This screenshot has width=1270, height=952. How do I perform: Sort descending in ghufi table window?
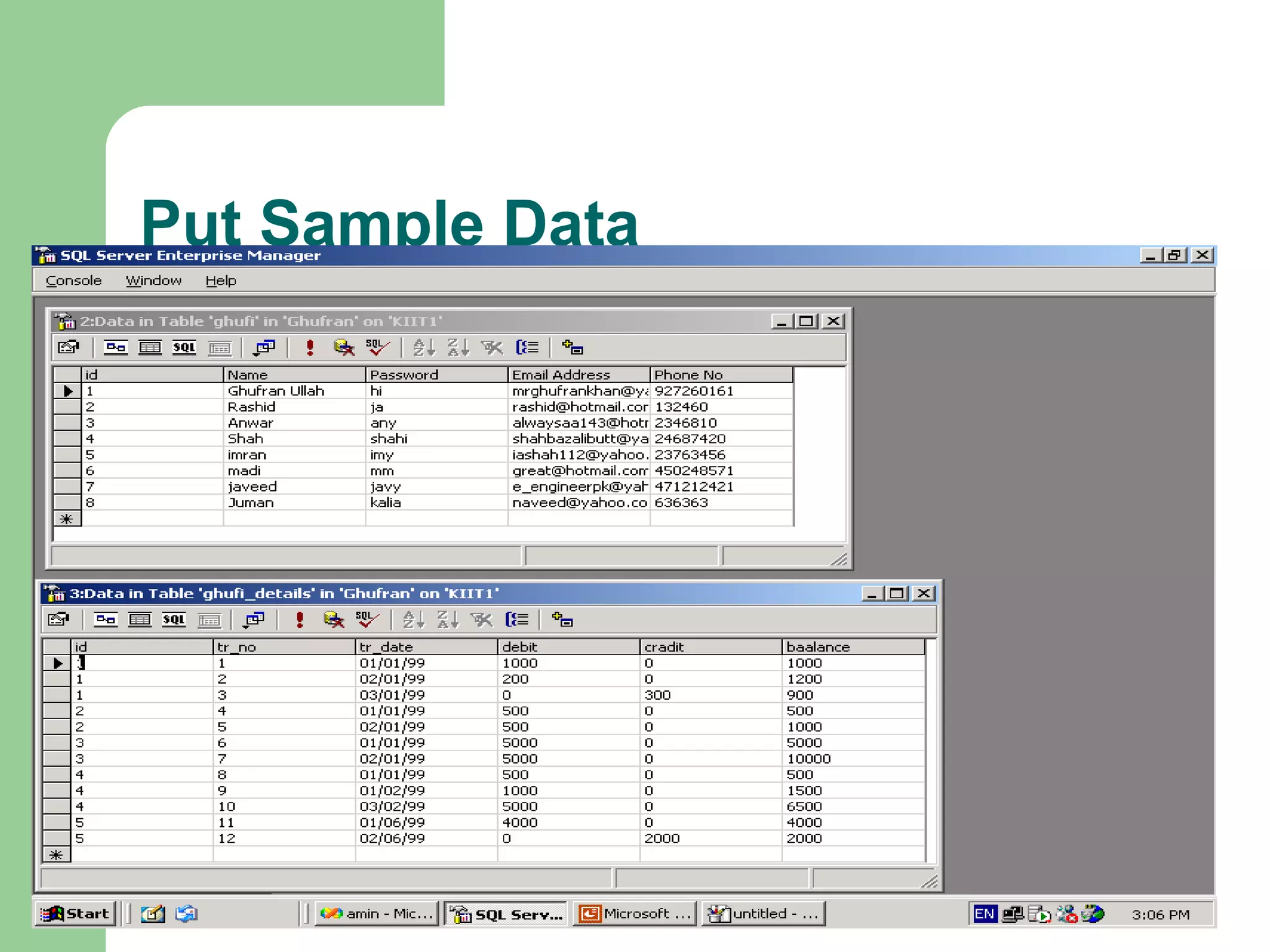point(458,347)
